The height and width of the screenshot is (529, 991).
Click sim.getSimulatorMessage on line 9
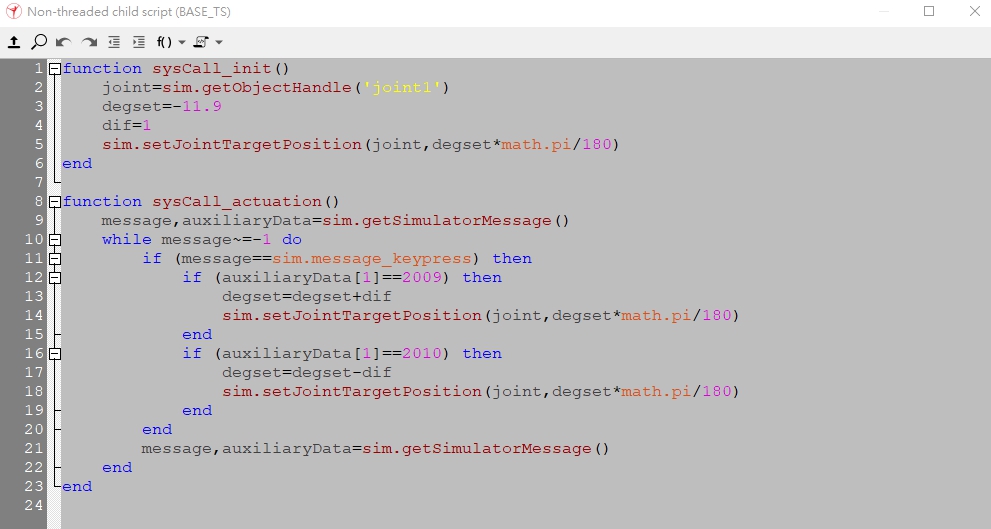[437, 221]
